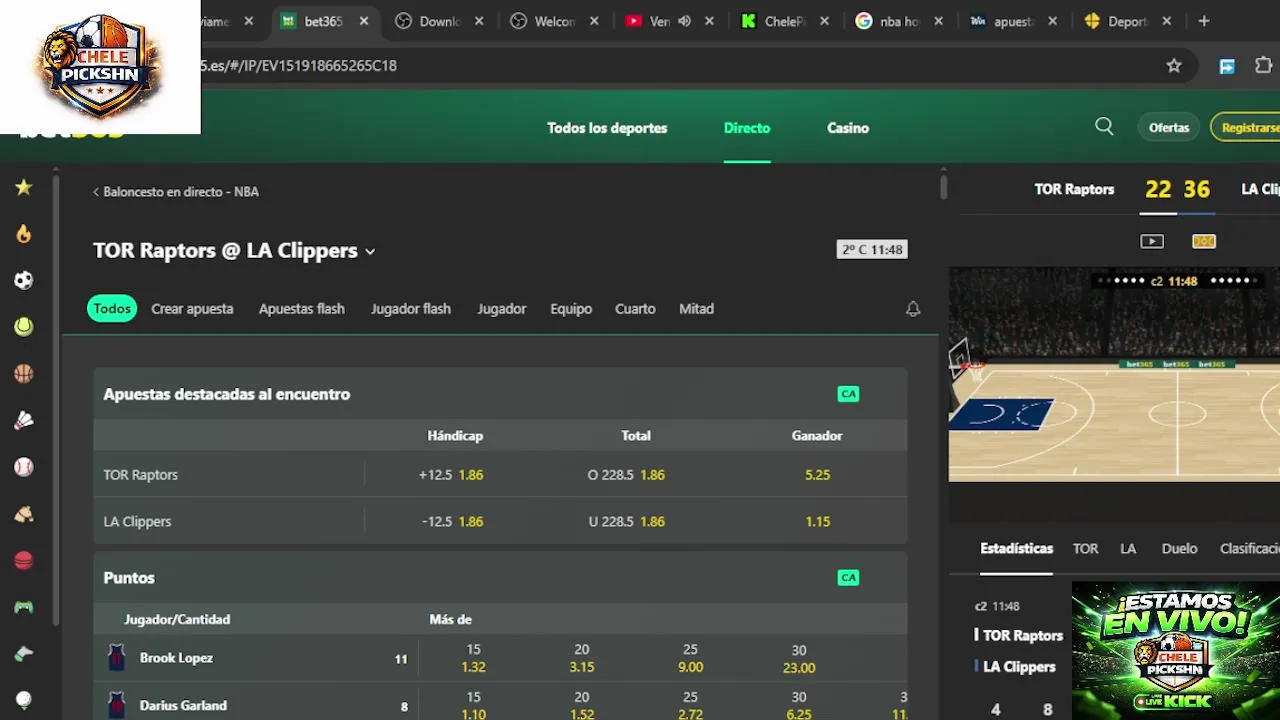Select the Equipo filter

click(571, 309)
